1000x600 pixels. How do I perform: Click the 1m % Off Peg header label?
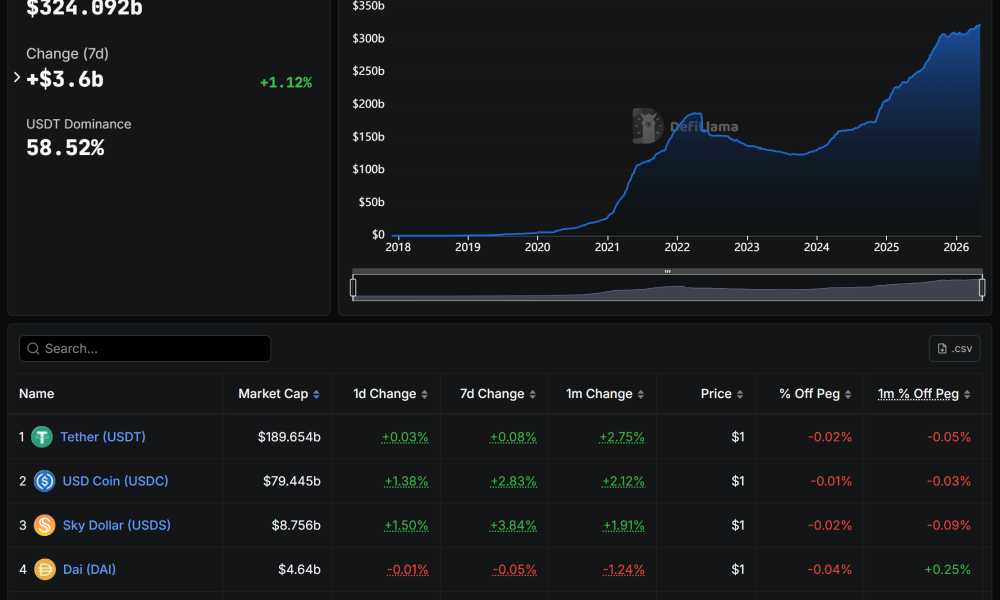[918, 394]
